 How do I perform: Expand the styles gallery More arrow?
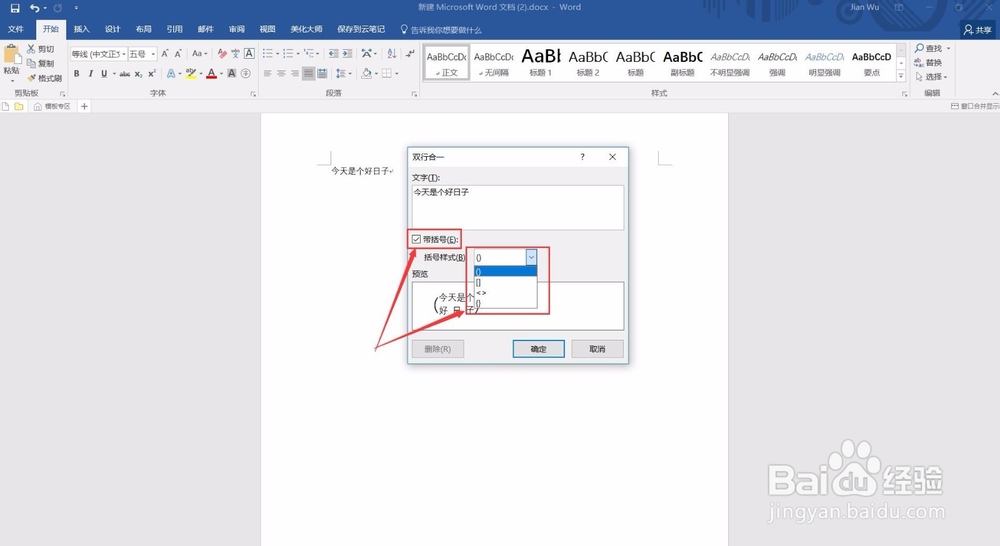tap(901, 76)
